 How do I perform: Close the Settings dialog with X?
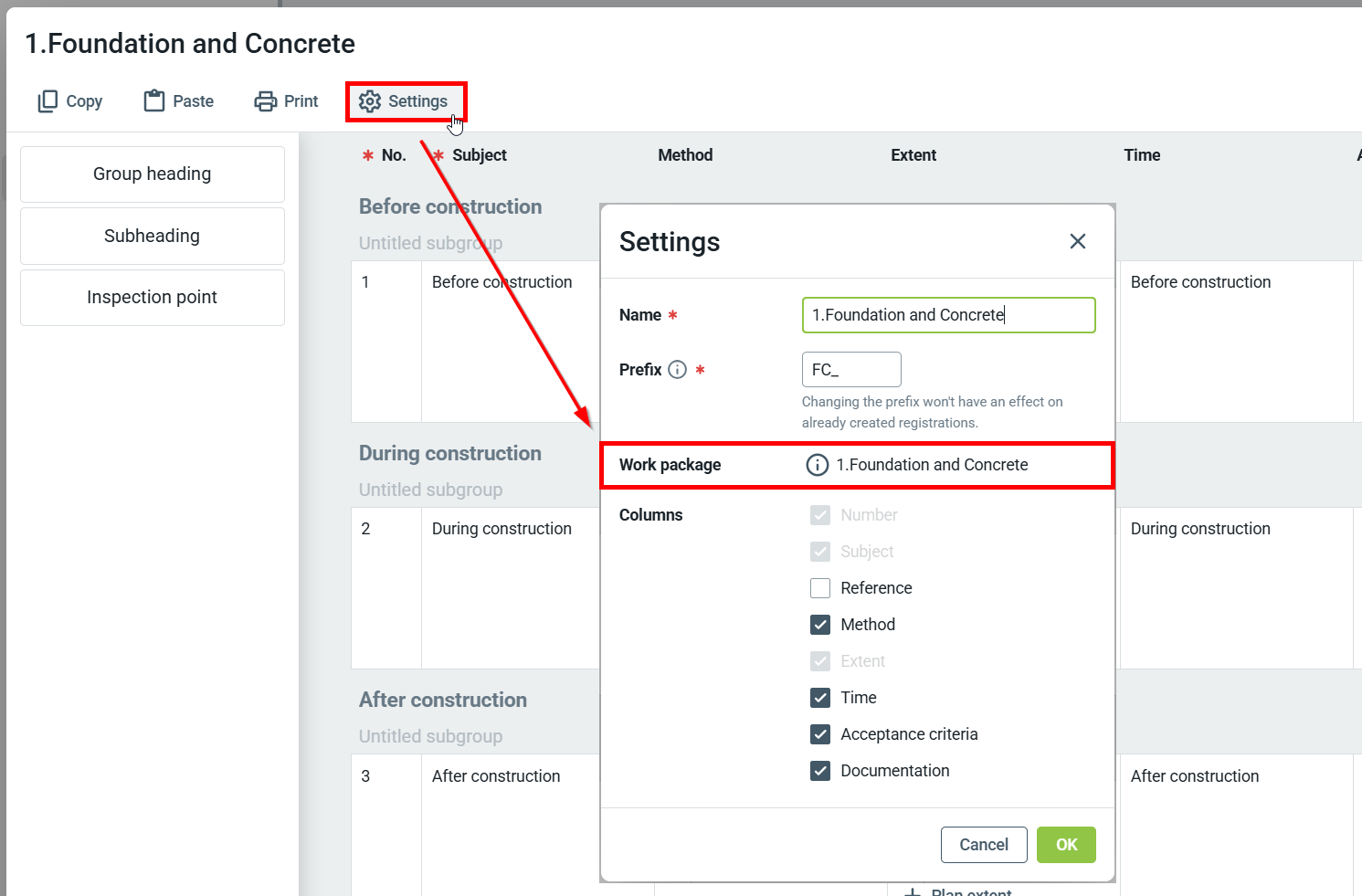pyautogui.click(x=1078, y=241)
